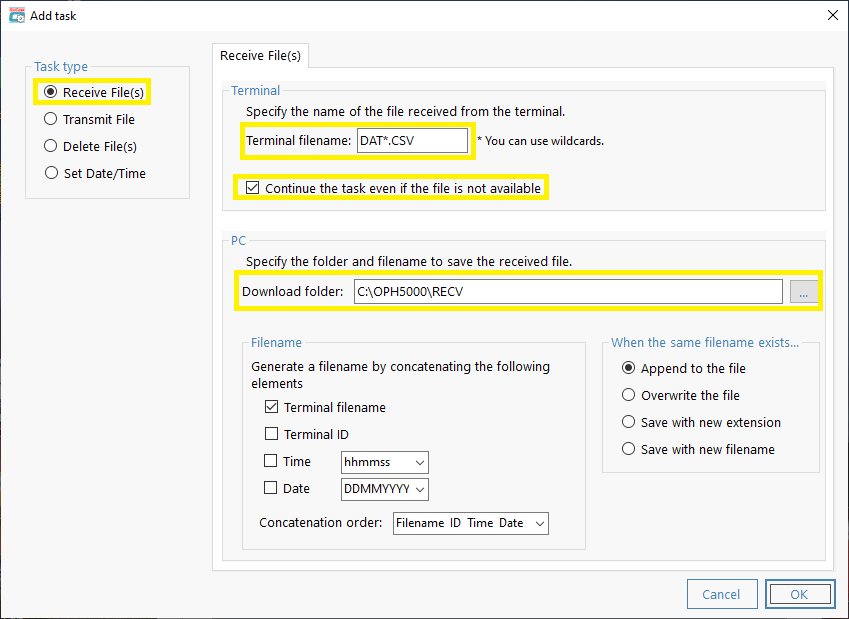The image size is (849, 619).
Task: Expand the Concatenation order dropdown
Action: (471, 523)
